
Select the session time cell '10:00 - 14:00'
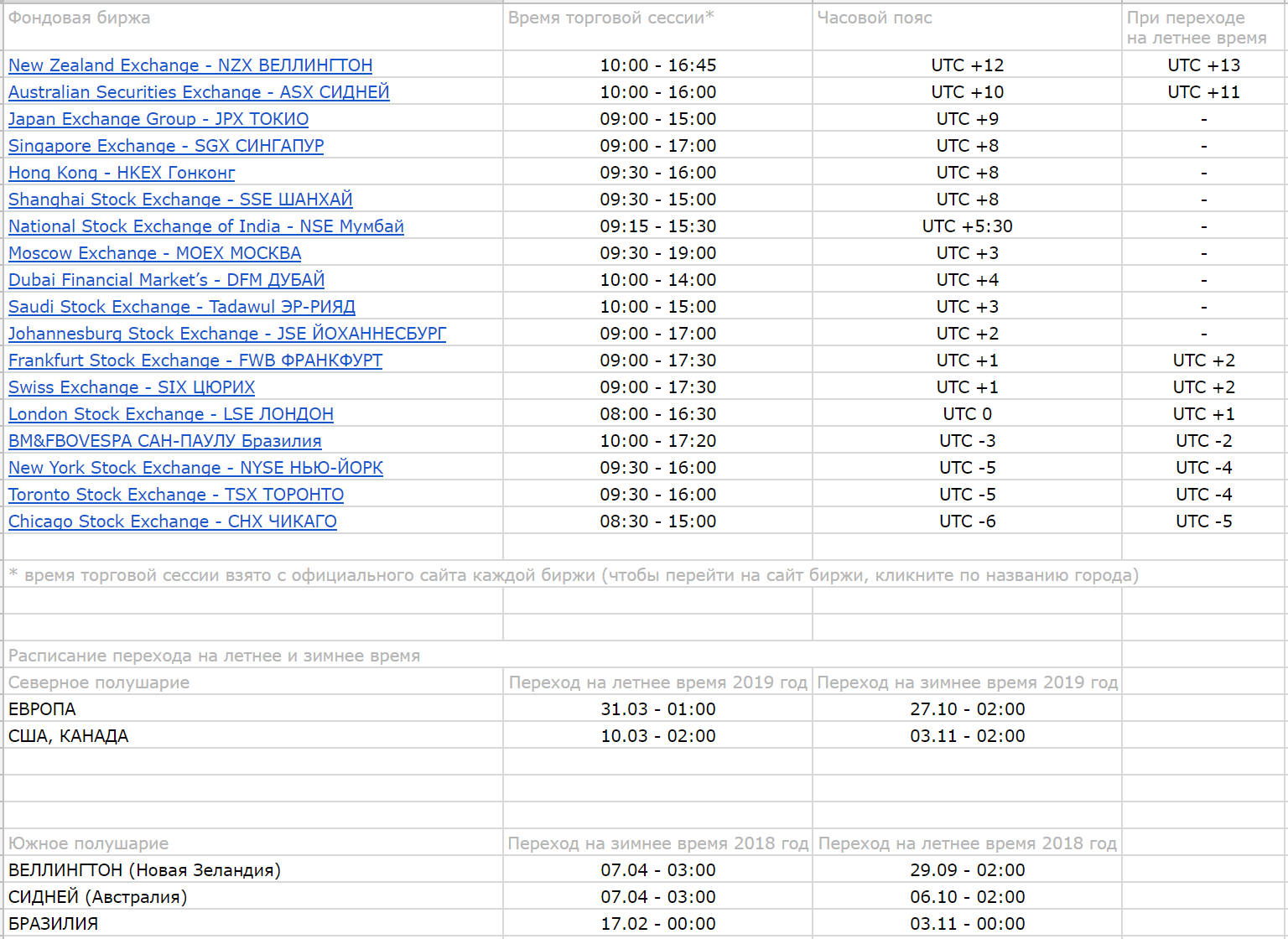click(658, 280)
